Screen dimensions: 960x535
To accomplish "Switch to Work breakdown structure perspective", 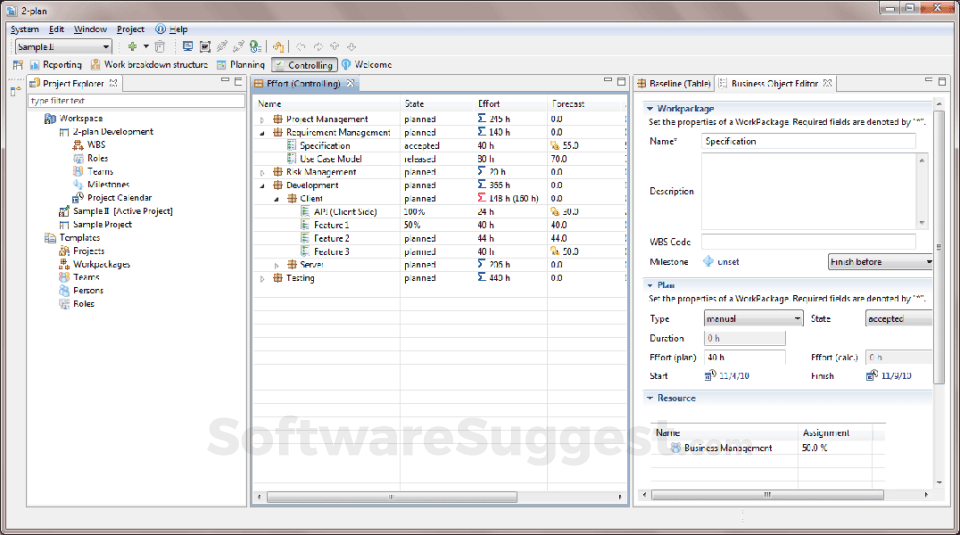I will pos(149,64).
